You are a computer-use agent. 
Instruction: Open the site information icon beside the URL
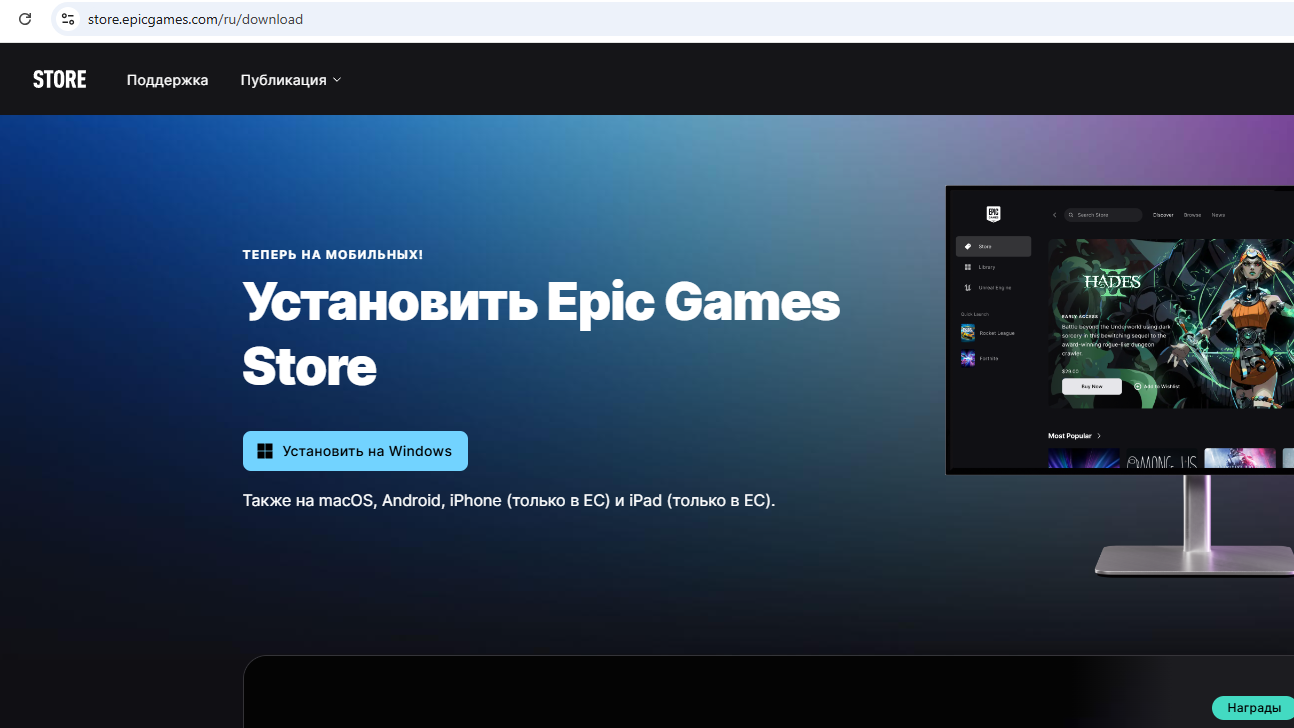68,19
